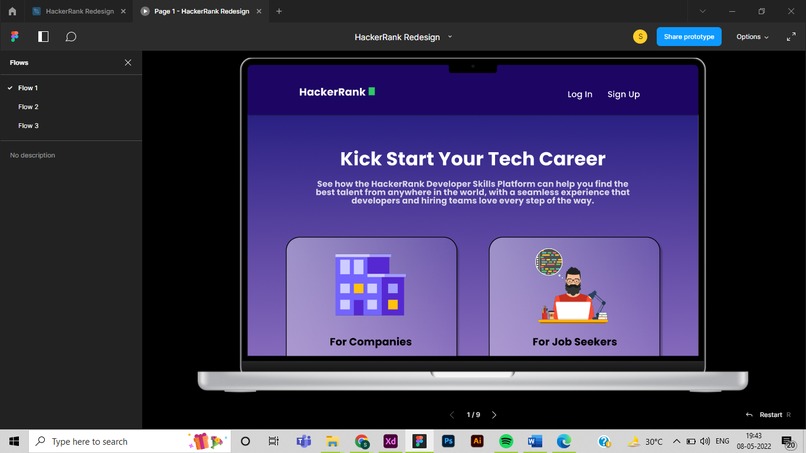
Task: Click the battery tray icon
Action: [x=691, y=441]
